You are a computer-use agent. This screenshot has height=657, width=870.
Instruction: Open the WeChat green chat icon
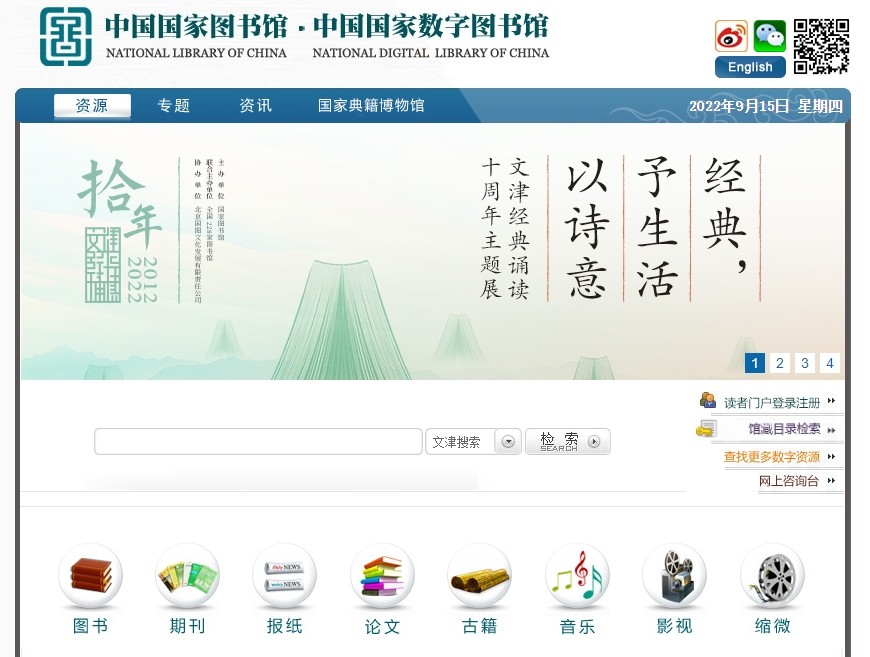[x=769, y=36]
